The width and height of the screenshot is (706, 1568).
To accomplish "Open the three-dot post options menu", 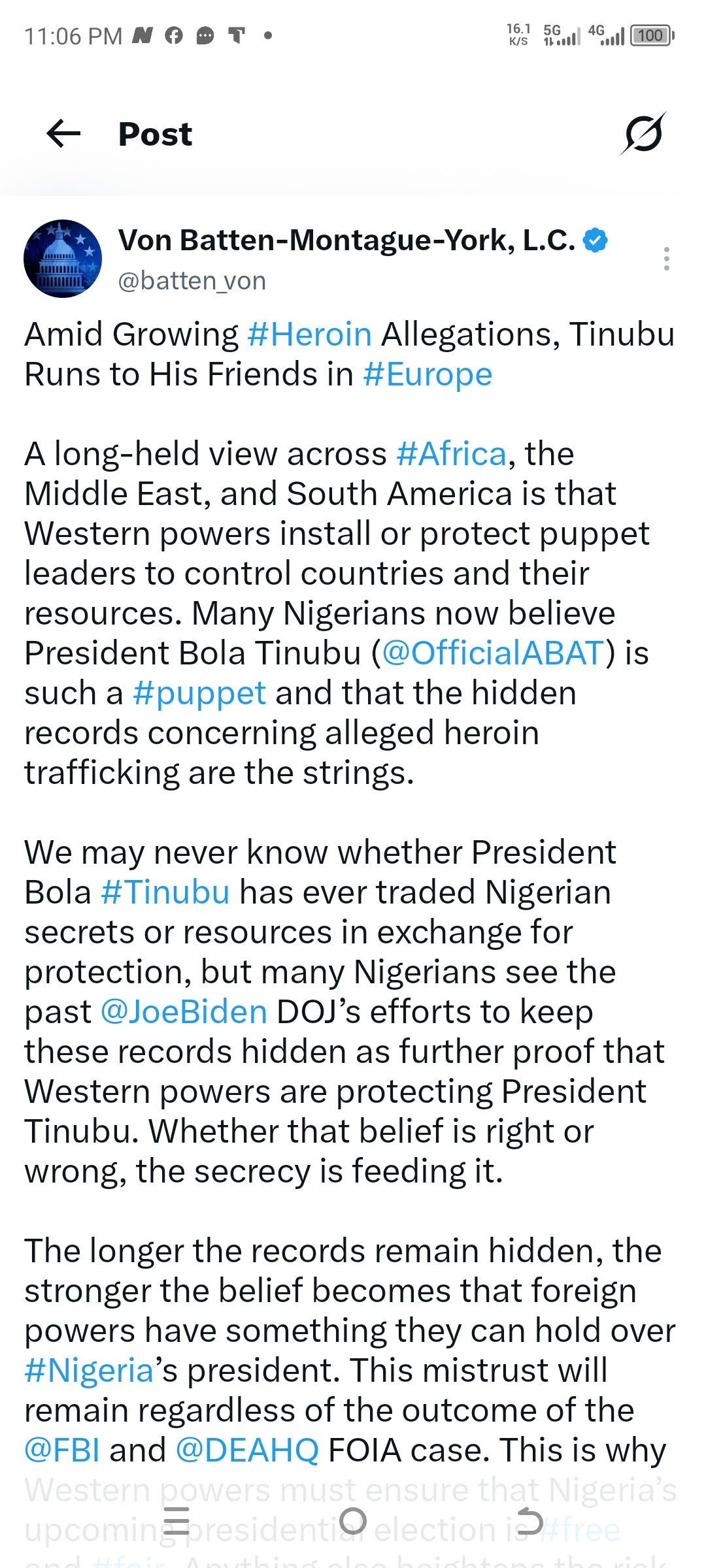I will pyautogui.click(x=666, y=259).
